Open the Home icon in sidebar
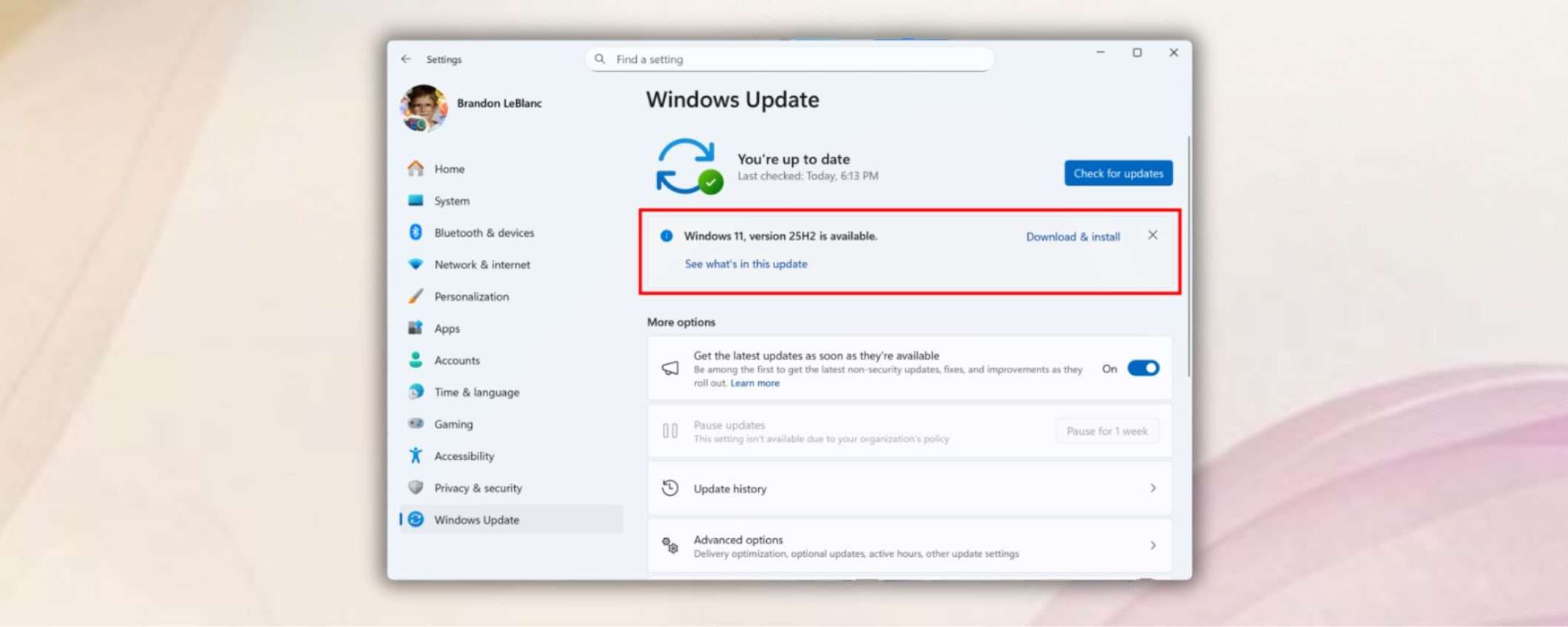1568x627 pixels. pos(416,169)
